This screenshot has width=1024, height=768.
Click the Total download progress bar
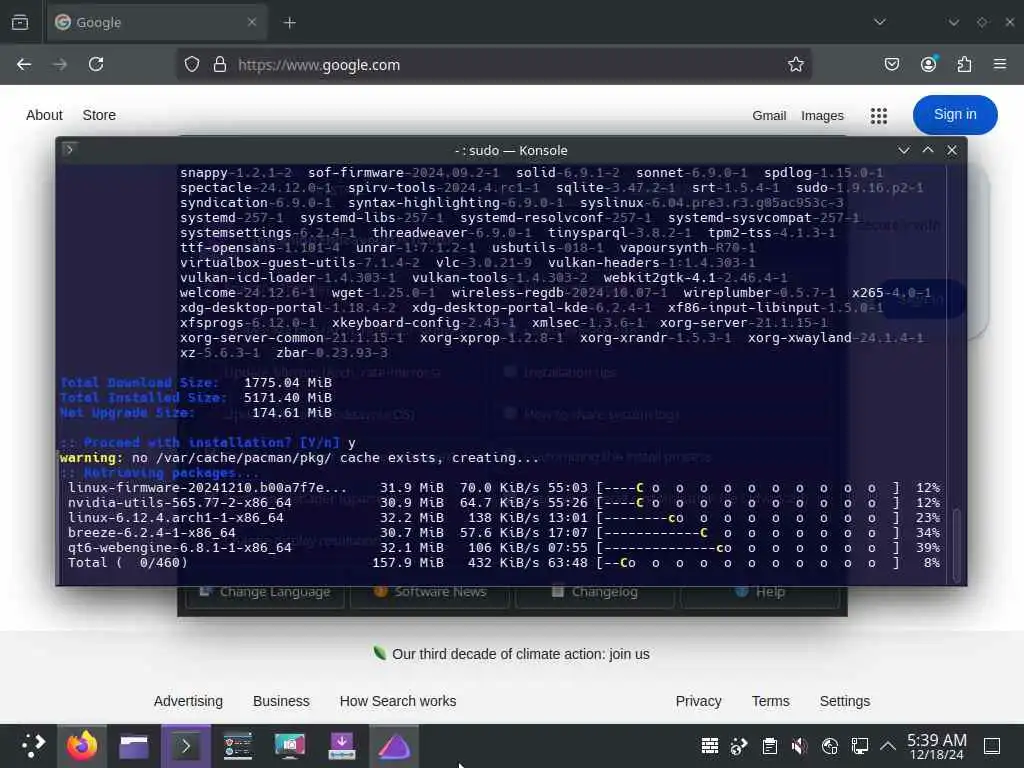[748, 563]
